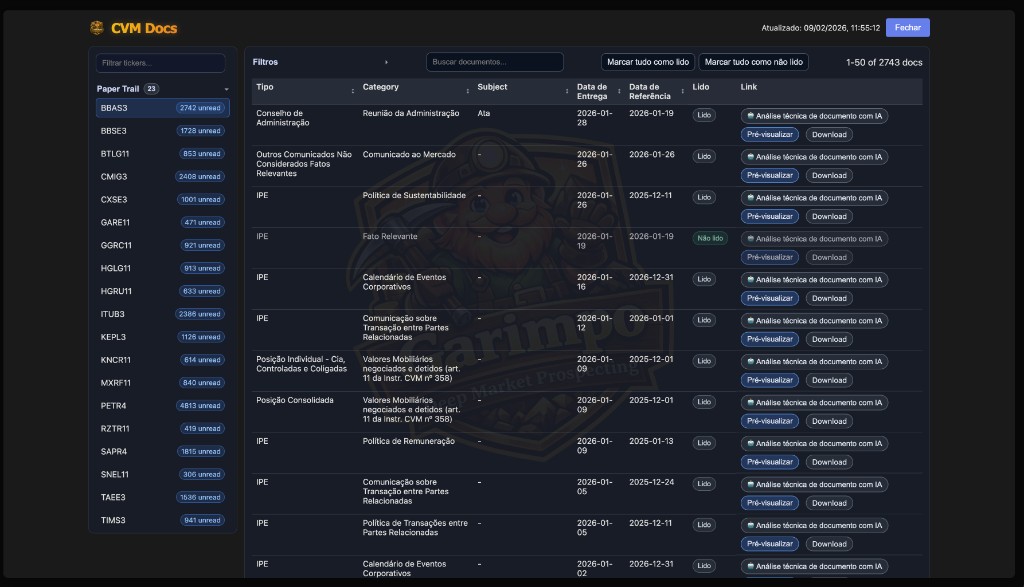Click the Buscar documentos search field

(494, 62)
